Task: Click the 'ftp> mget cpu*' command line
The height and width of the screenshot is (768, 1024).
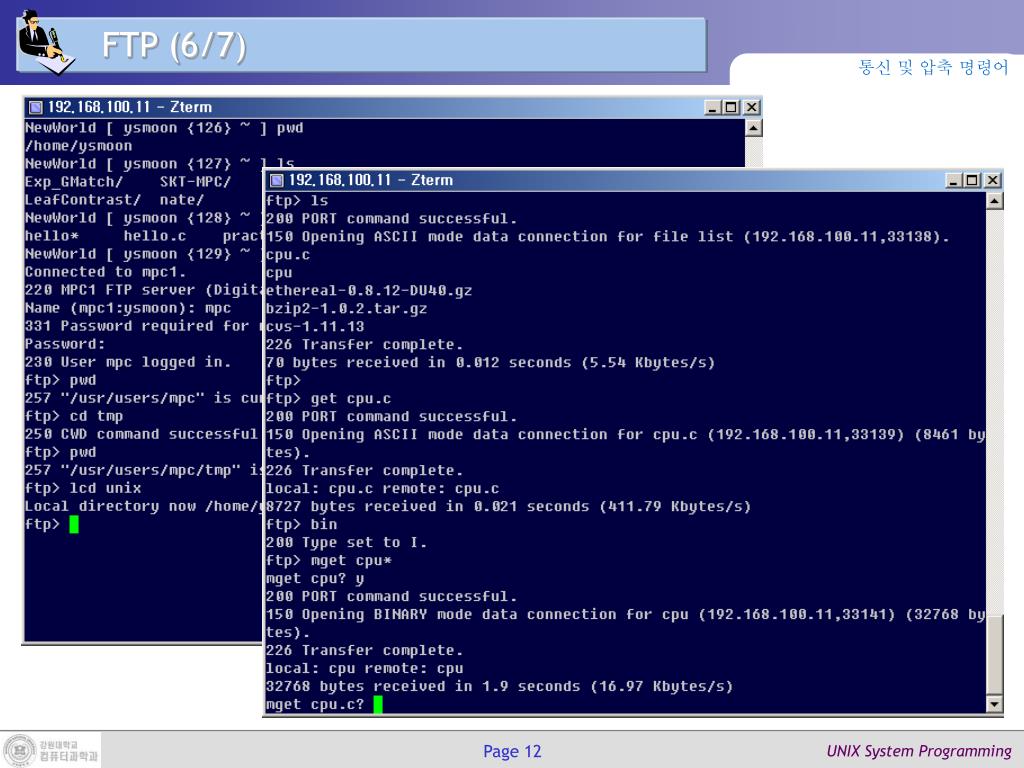Action: pyautogui.click(x=328, y=561)
